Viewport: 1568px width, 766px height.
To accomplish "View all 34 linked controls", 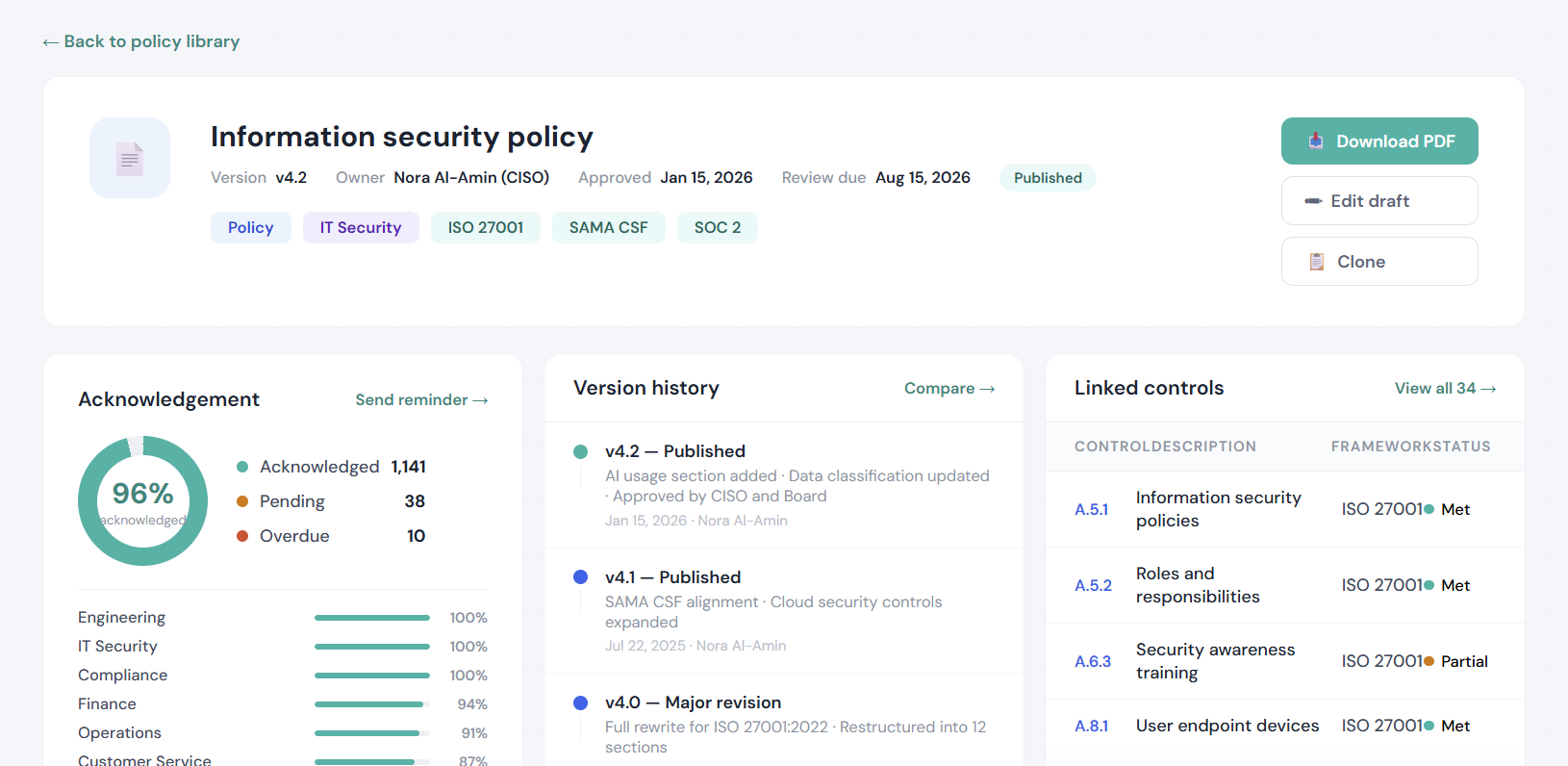I will pos(1445,388).
